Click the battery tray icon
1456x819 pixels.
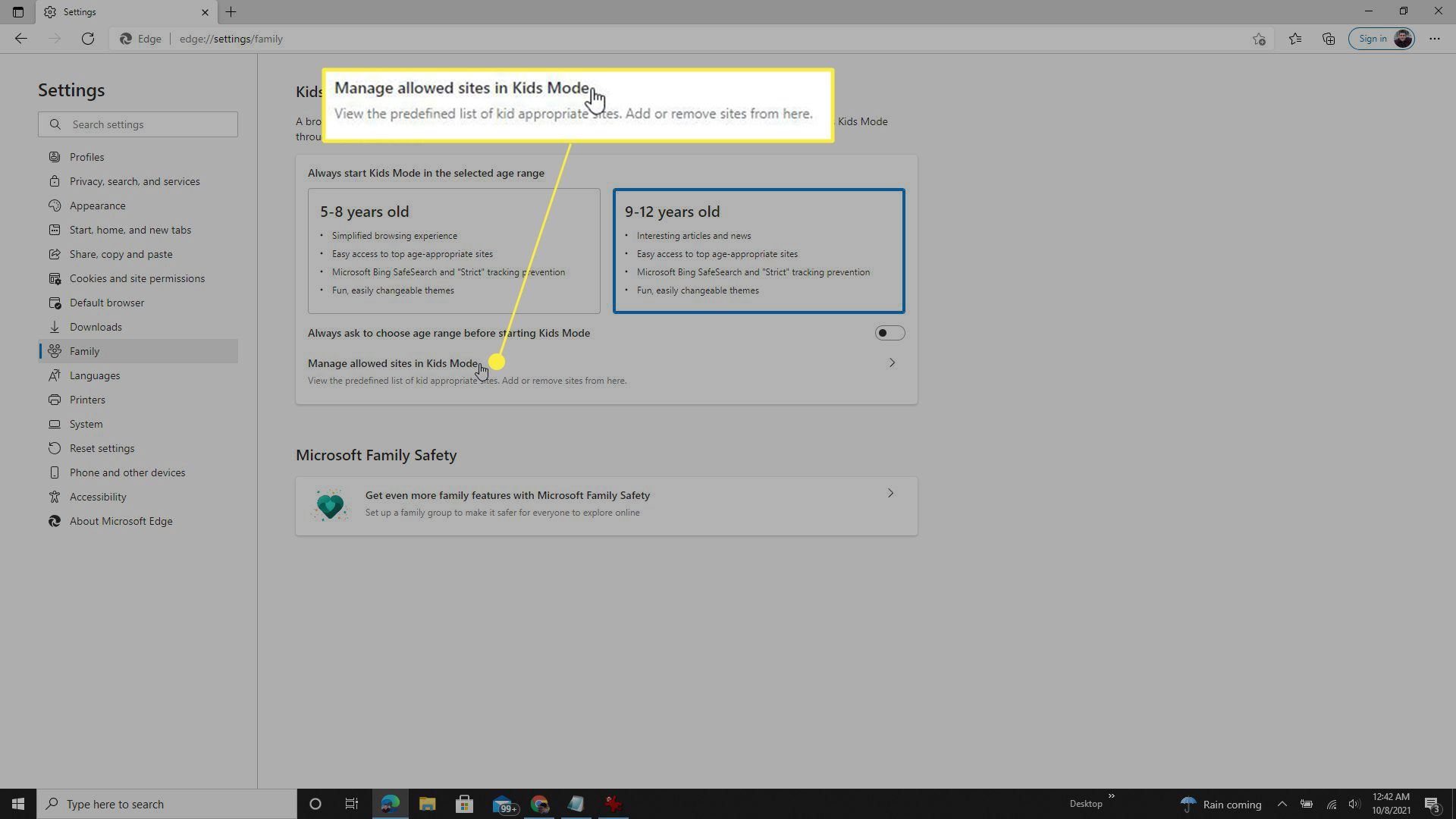coord(1307,804)
